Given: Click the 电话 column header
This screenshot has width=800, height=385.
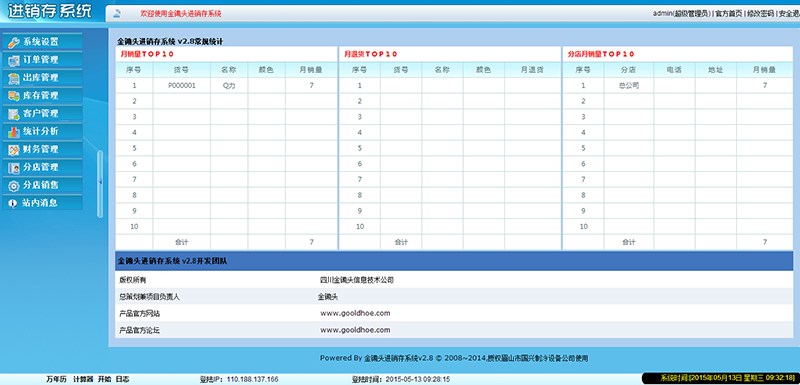Looking at the screenshot, I should click(674, 70).
